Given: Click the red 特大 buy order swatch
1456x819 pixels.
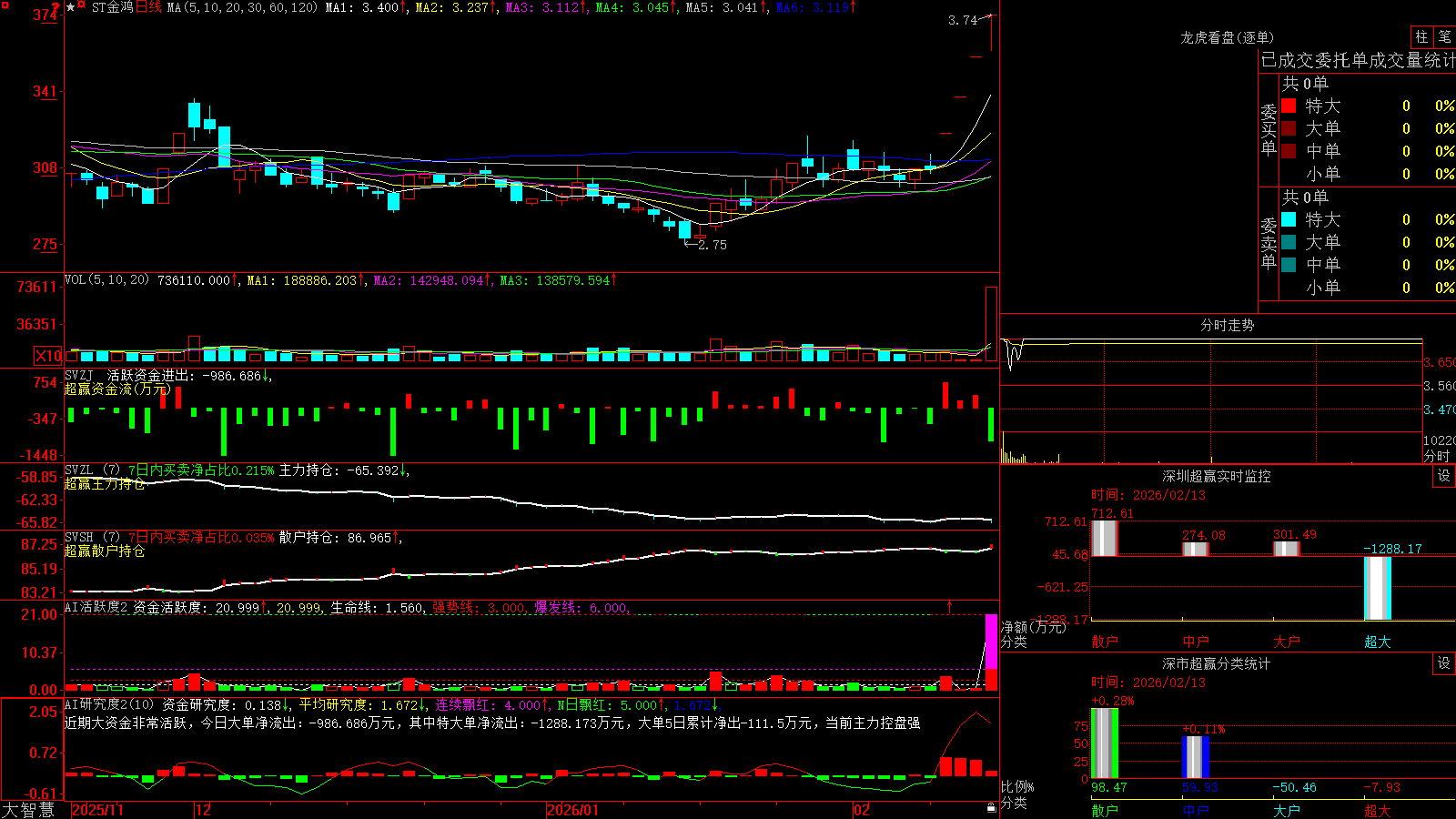Looking at the screenshot, I should tap(1289, 106).
